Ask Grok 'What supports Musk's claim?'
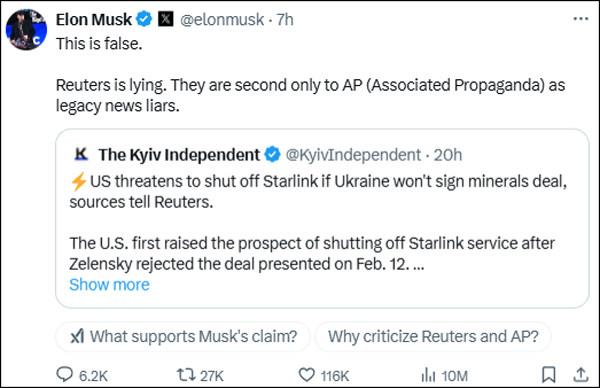Image resolution: width=600 pixels, height=388 pixels. 183,337
